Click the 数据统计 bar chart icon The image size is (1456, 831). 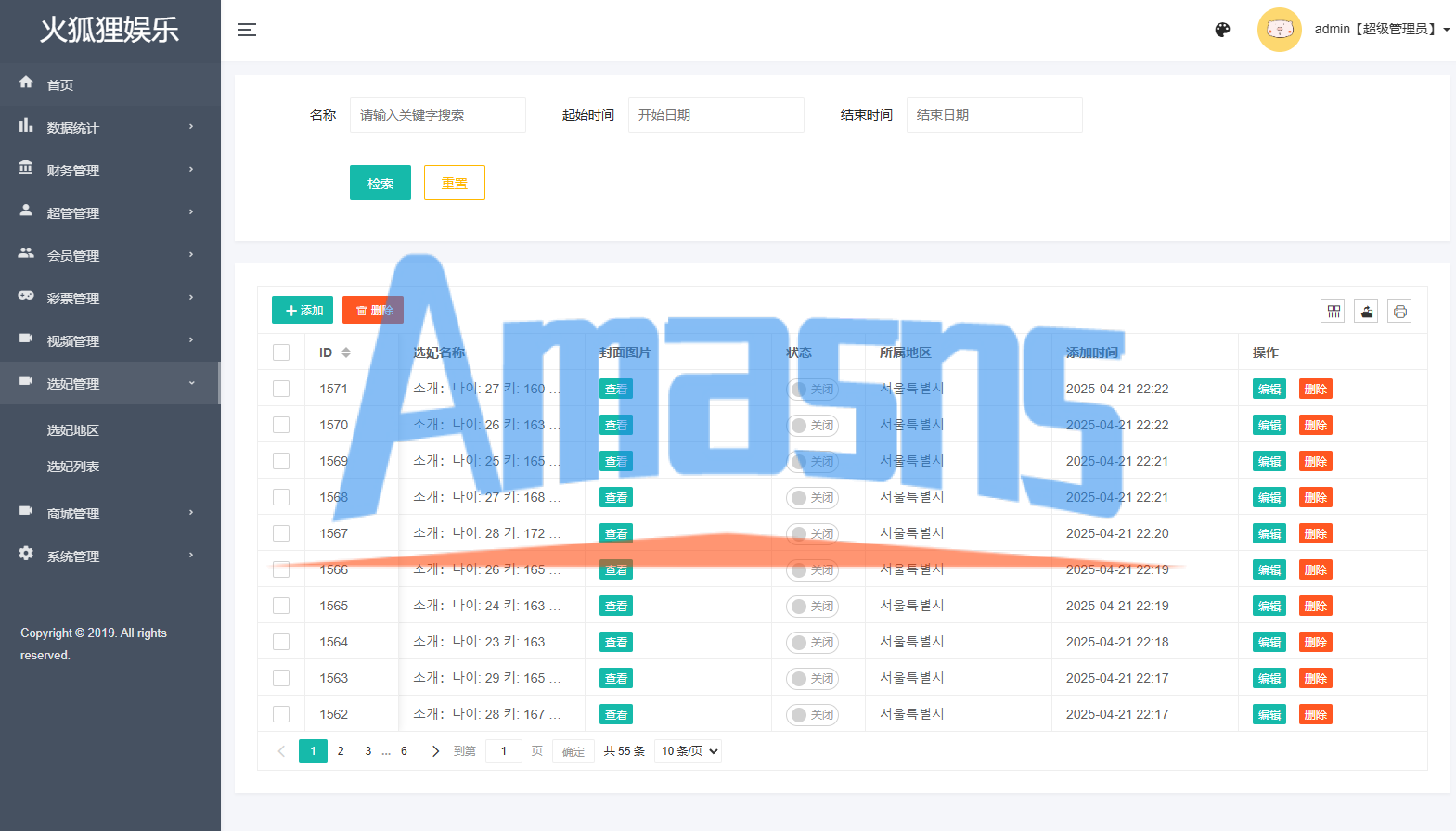(x=26, y=125)
